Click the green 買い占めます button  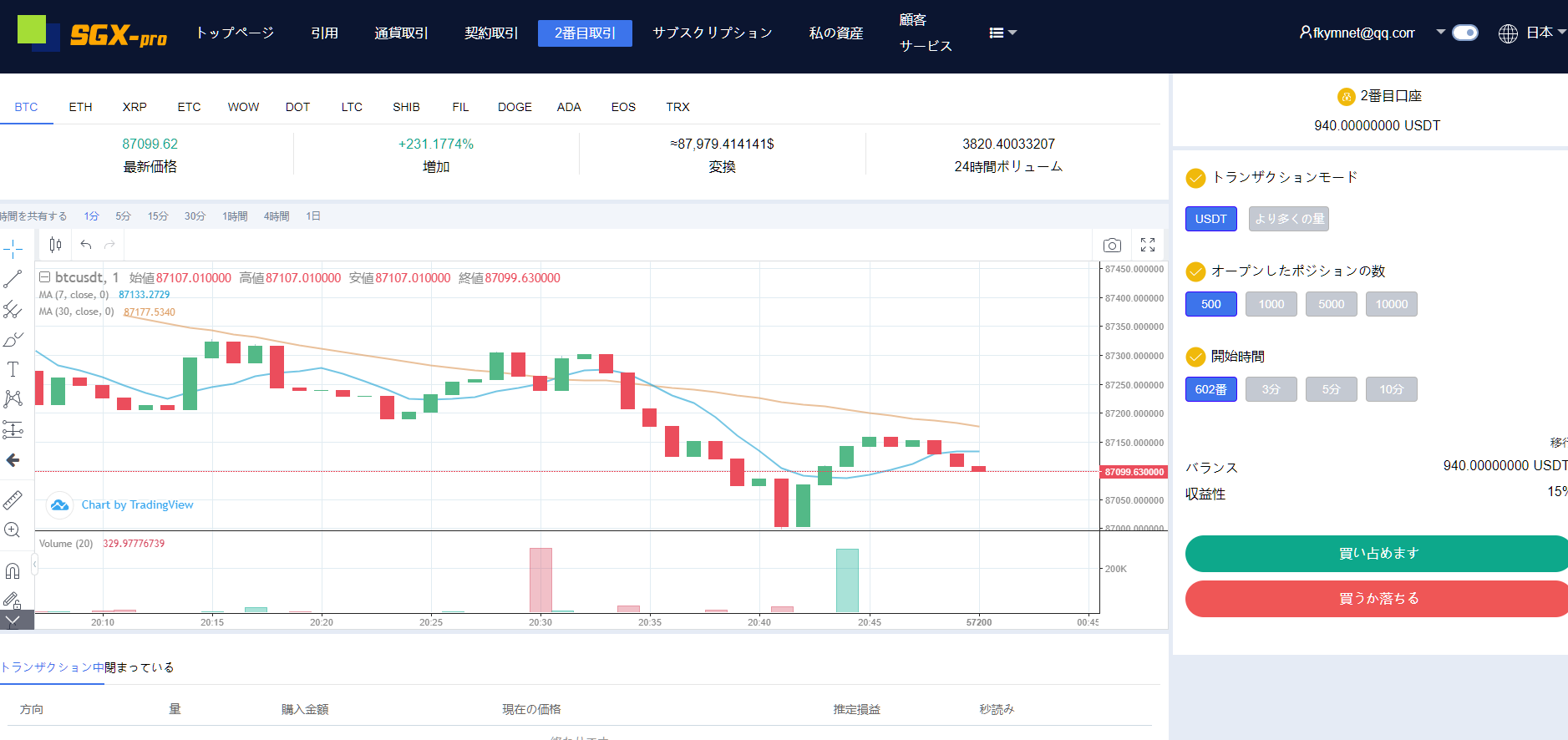coord(1377,554)
